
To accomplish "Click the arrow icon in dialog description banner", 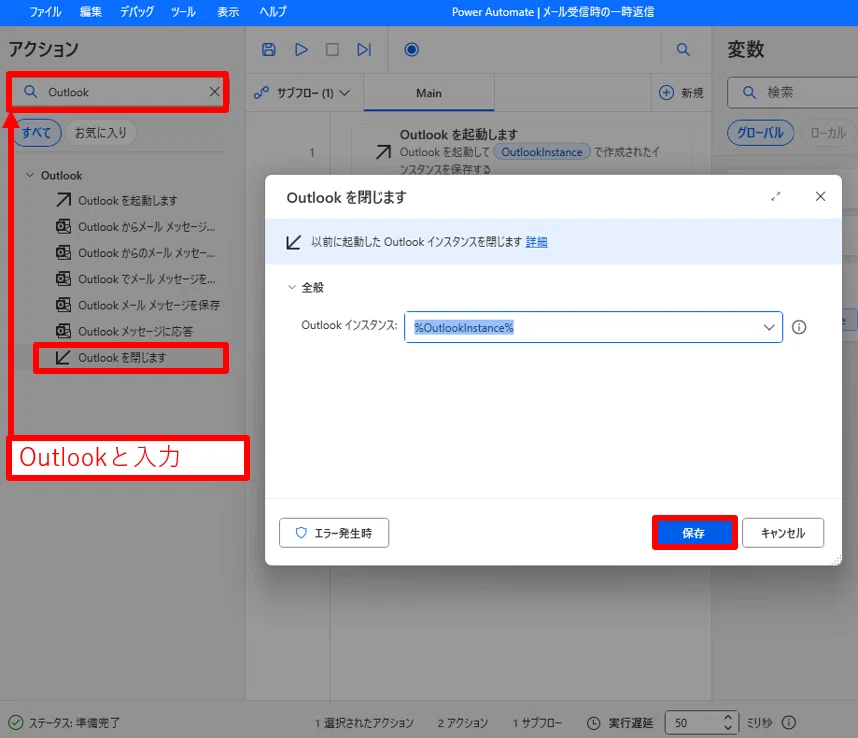I will pyautogui.click(x=293, y=242).
